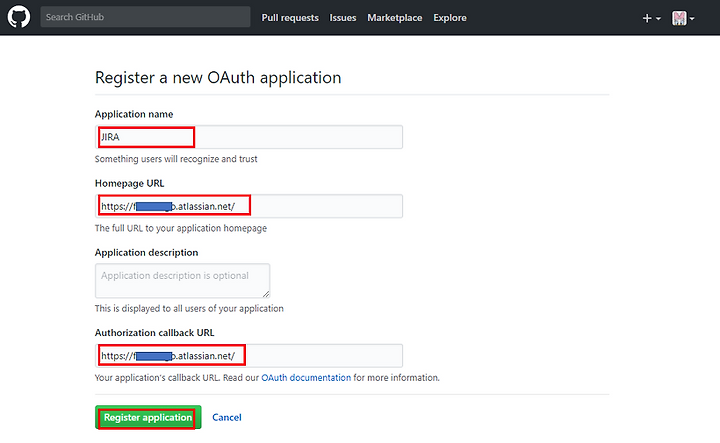The image size is (720, 443).
Task: Click the Register application button
Action: click(148, 417)
